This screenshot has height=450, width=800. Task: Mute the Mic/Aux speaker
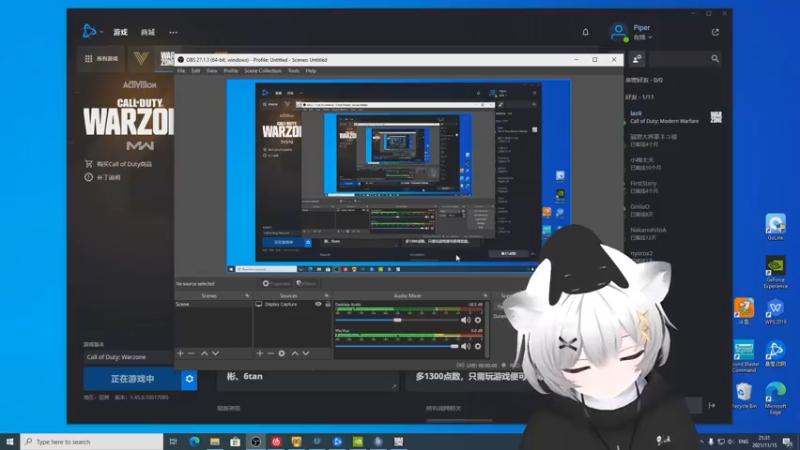(465, 346)
